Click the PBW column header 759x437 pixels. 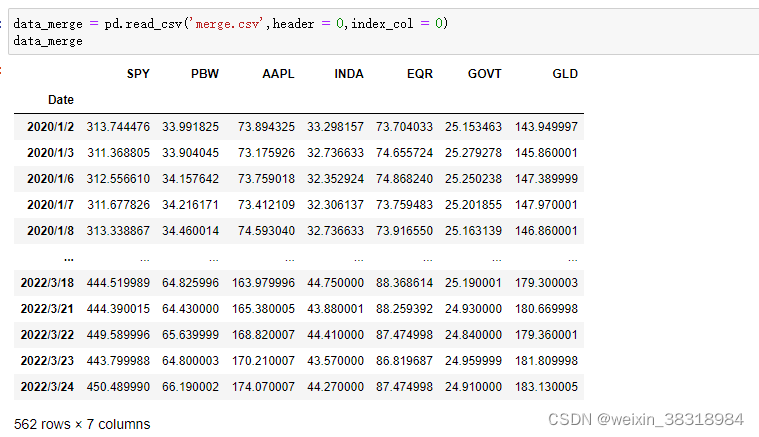coord(204,74)
